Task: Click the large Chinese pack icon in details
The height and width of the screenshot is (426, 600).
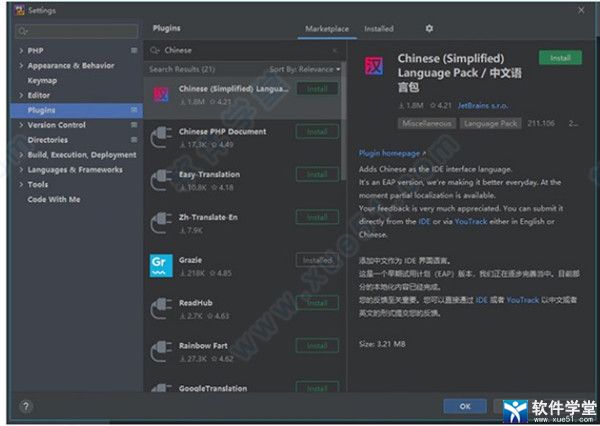Action: 374,66
